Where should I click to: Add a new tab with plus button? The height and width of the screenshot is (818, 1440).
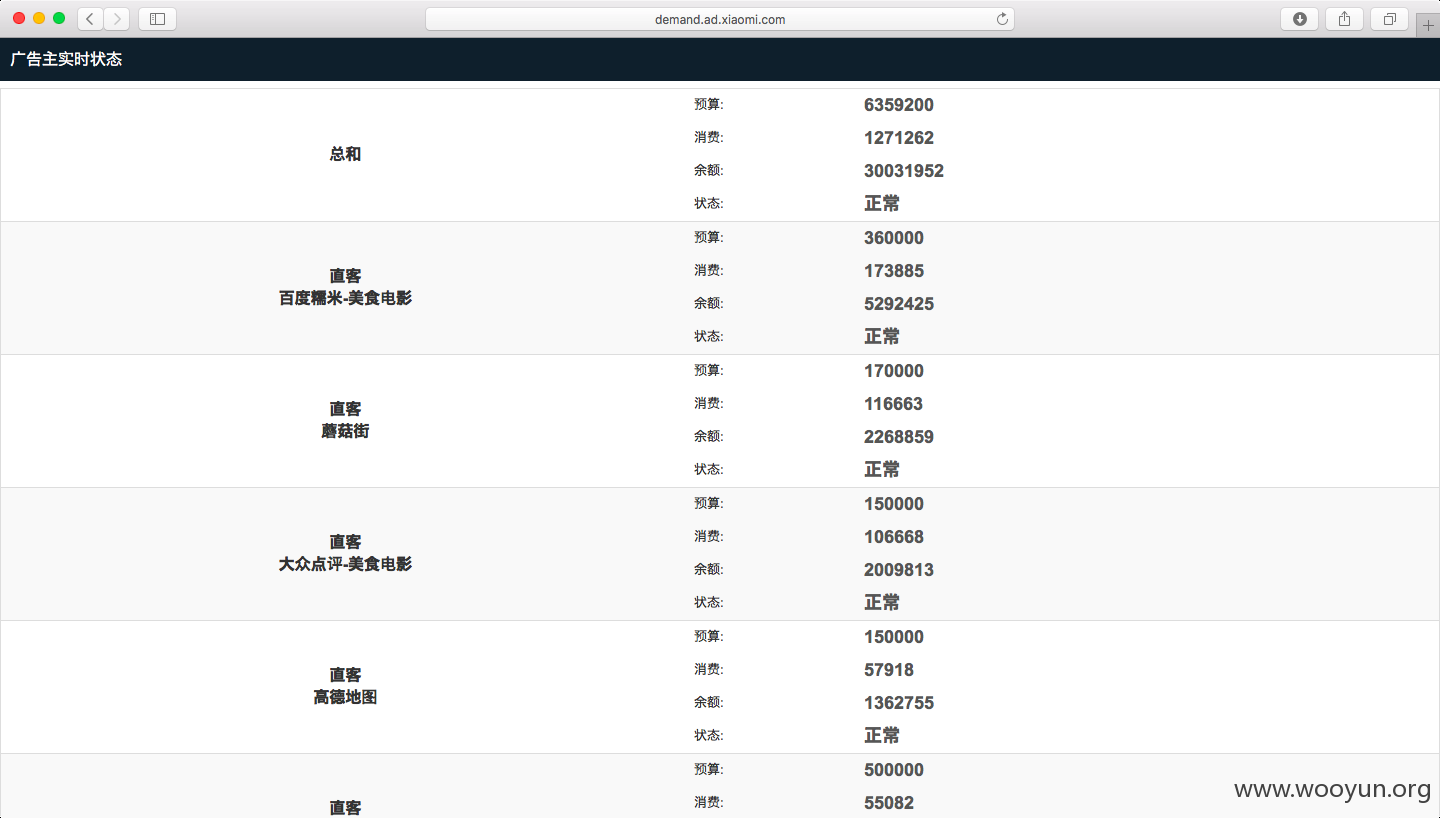point(1428,25)
